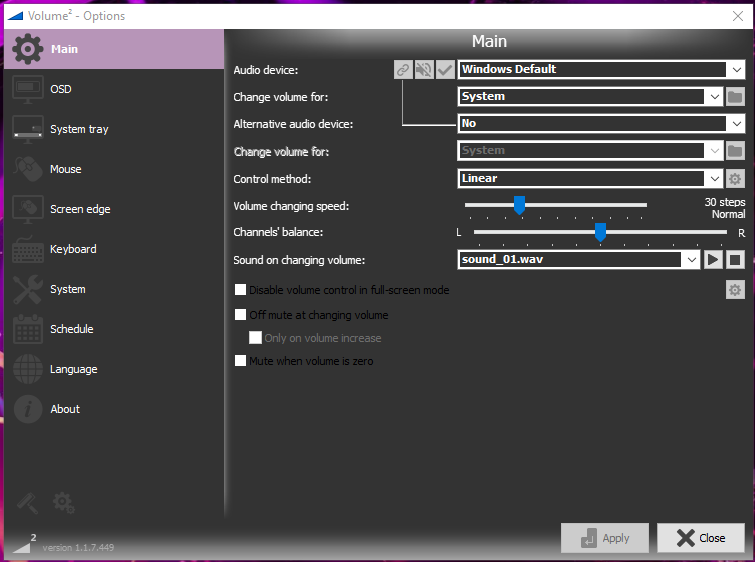Viewport: 755px width, 562px height.
Task: Expand the sound_01.wav dropdown
Action: click(x=691, y=260)
